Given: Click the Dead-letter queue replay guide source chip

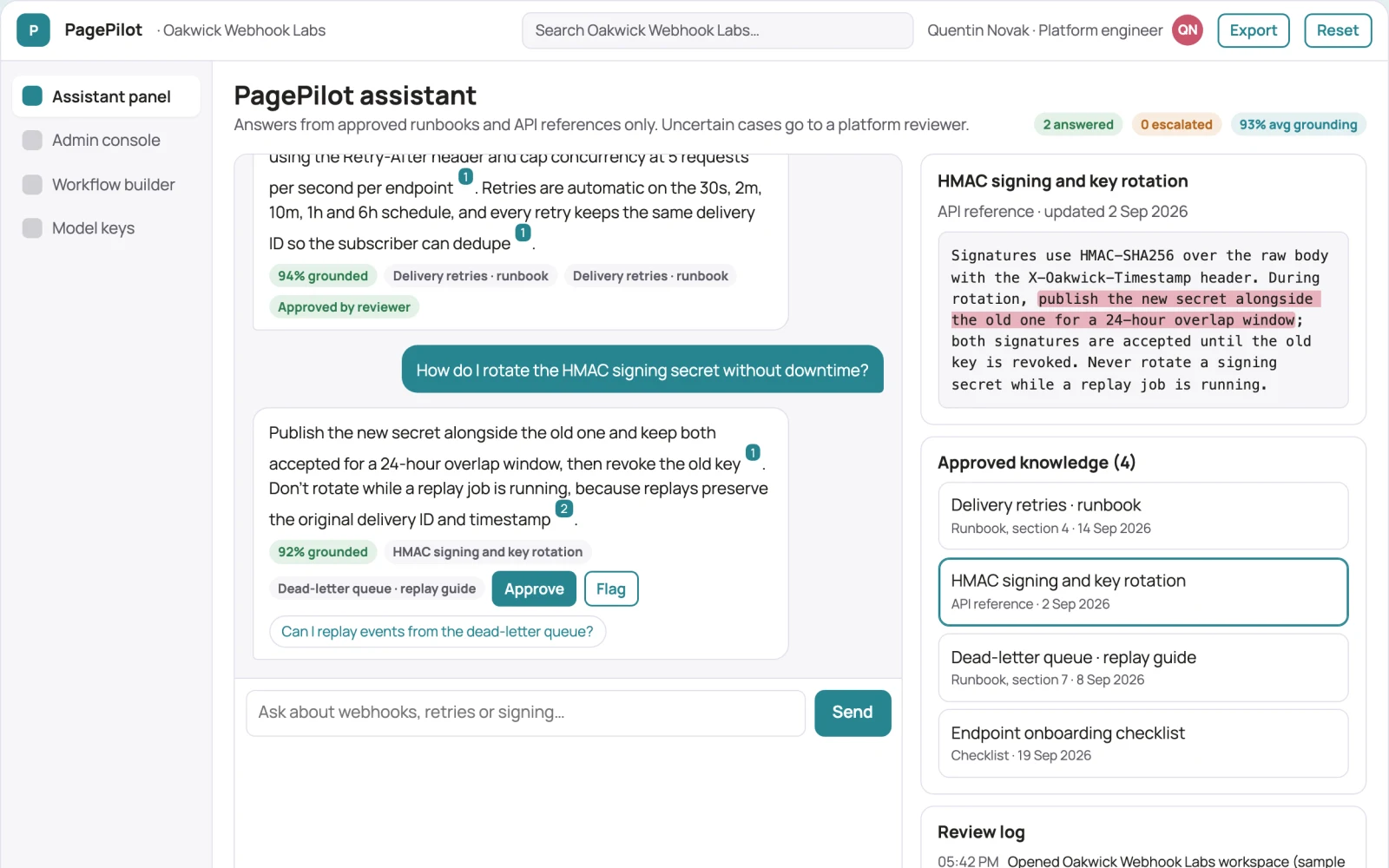Looking at the screenshot, I should pyautogui.click(x=377, y=589).
